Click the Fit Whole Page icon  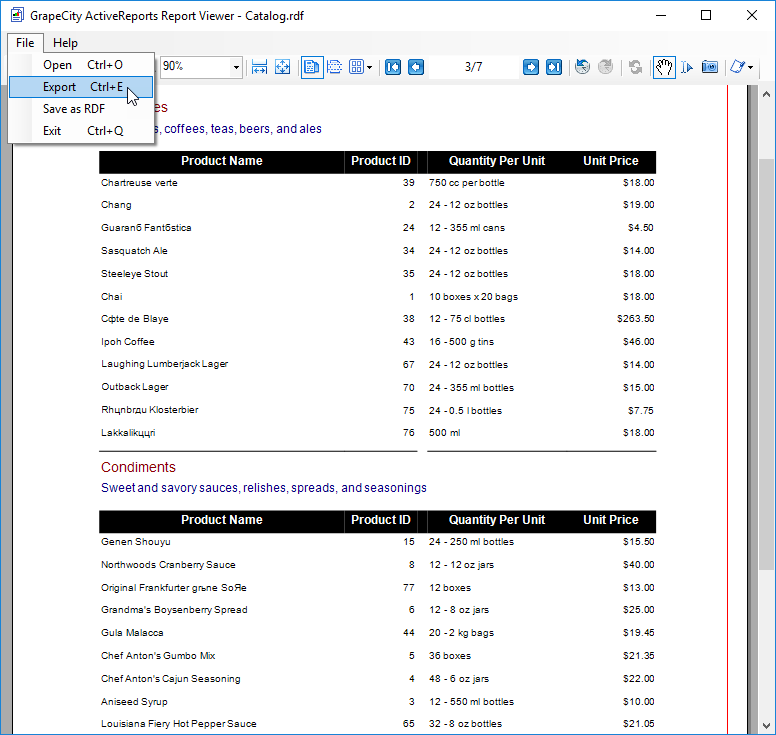(283, 67)
